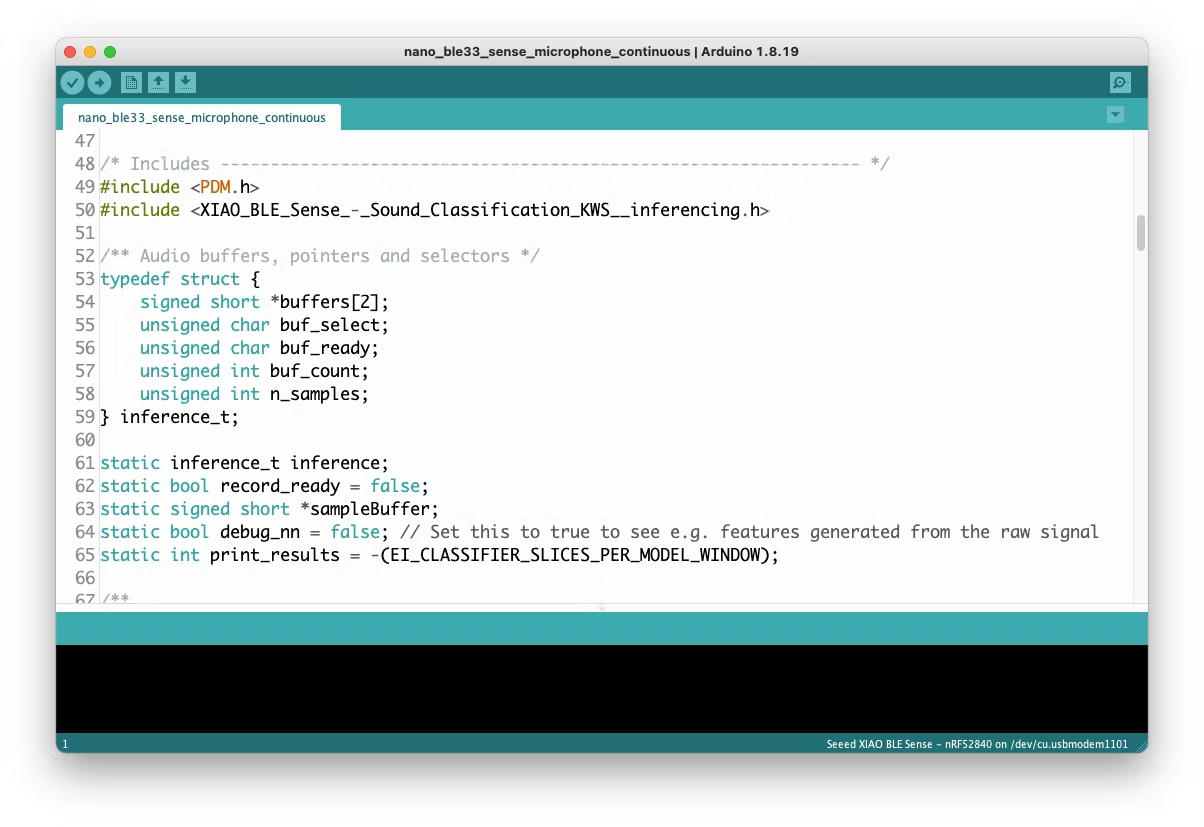Click on 'print_results' on line 65
1204x827 pixels.
275,555
